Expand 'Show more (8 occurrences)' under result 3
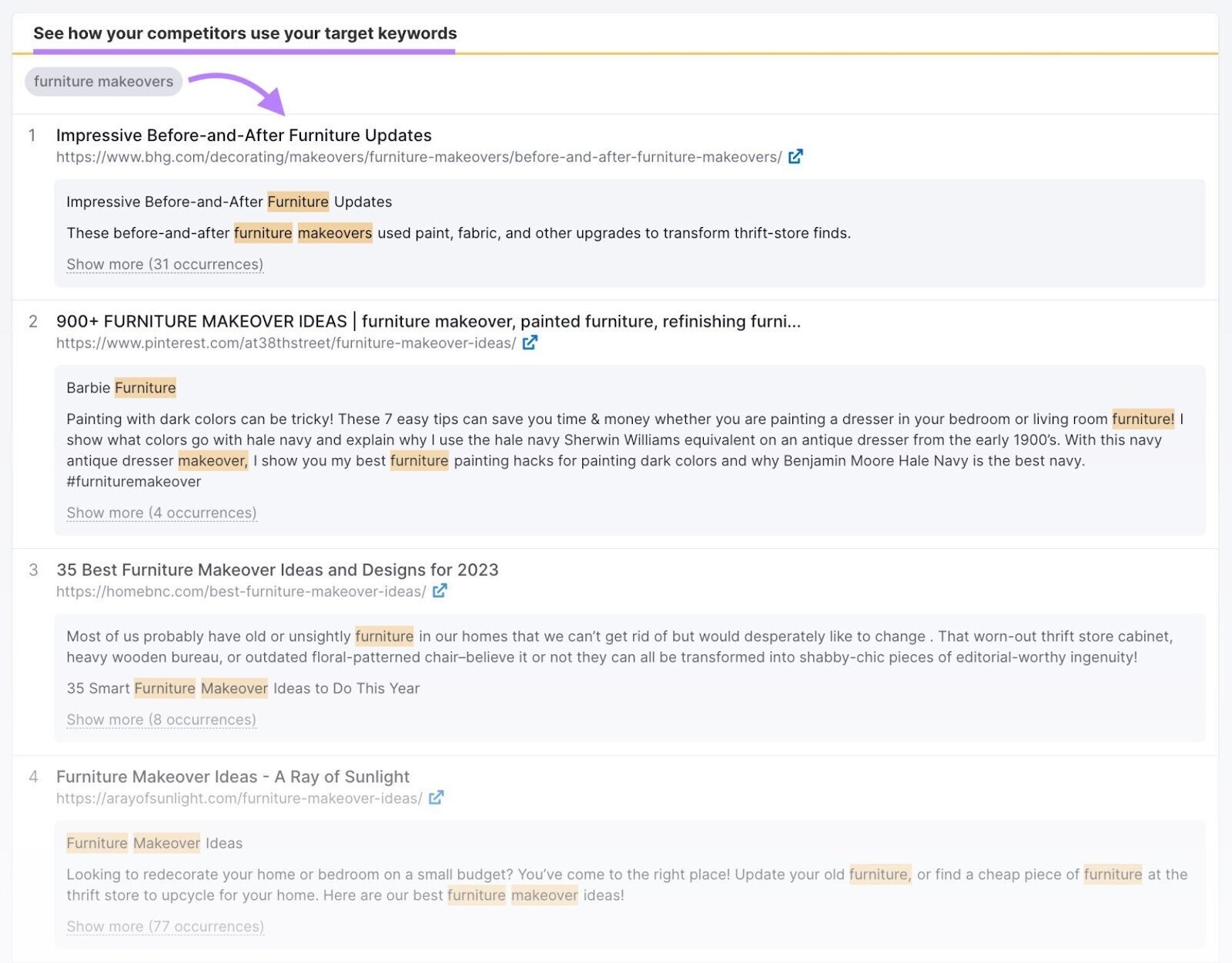 (x=161, y=719)
